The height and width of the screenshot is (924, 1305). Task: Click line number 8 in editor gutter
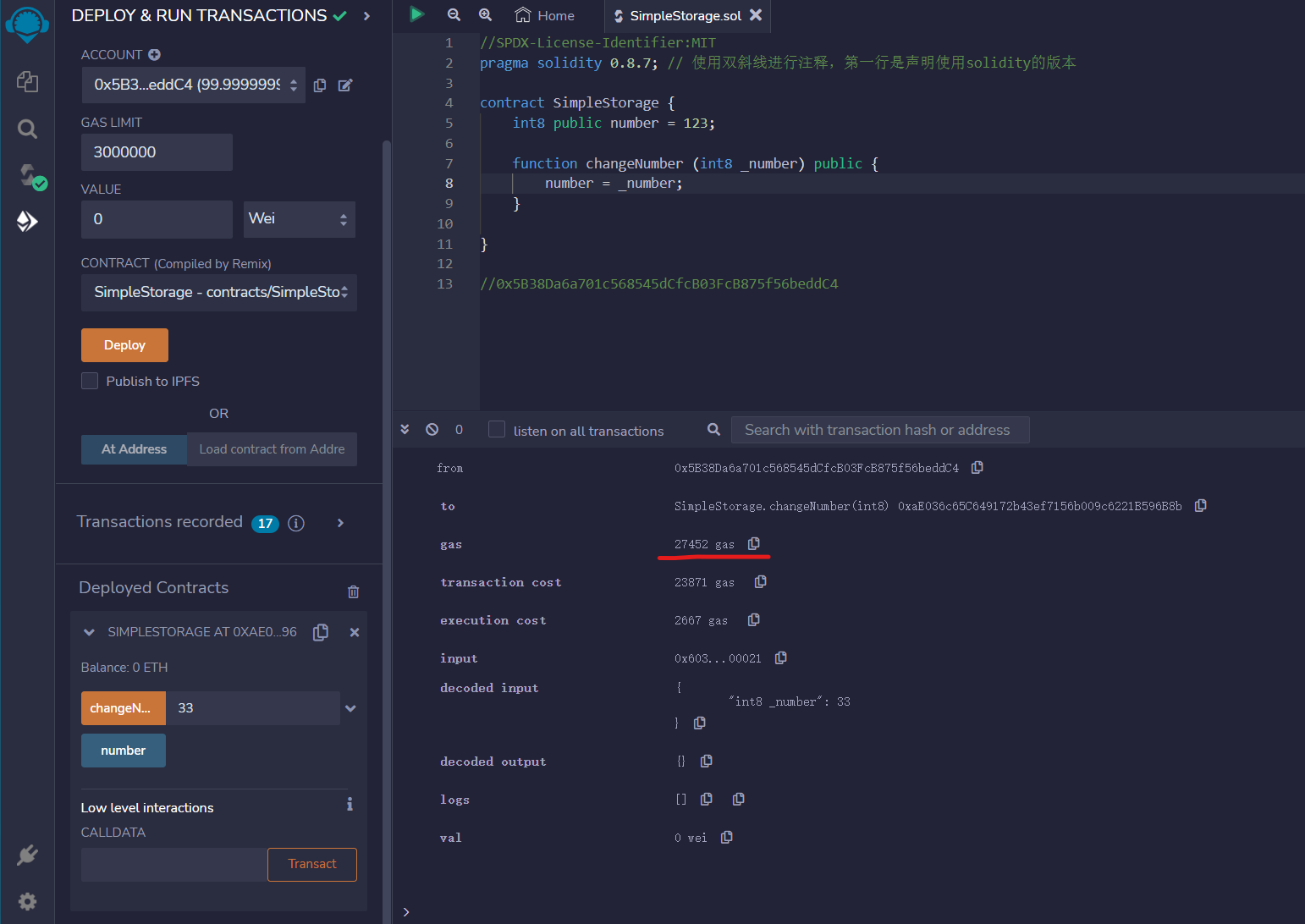click(x=449, y=184)
